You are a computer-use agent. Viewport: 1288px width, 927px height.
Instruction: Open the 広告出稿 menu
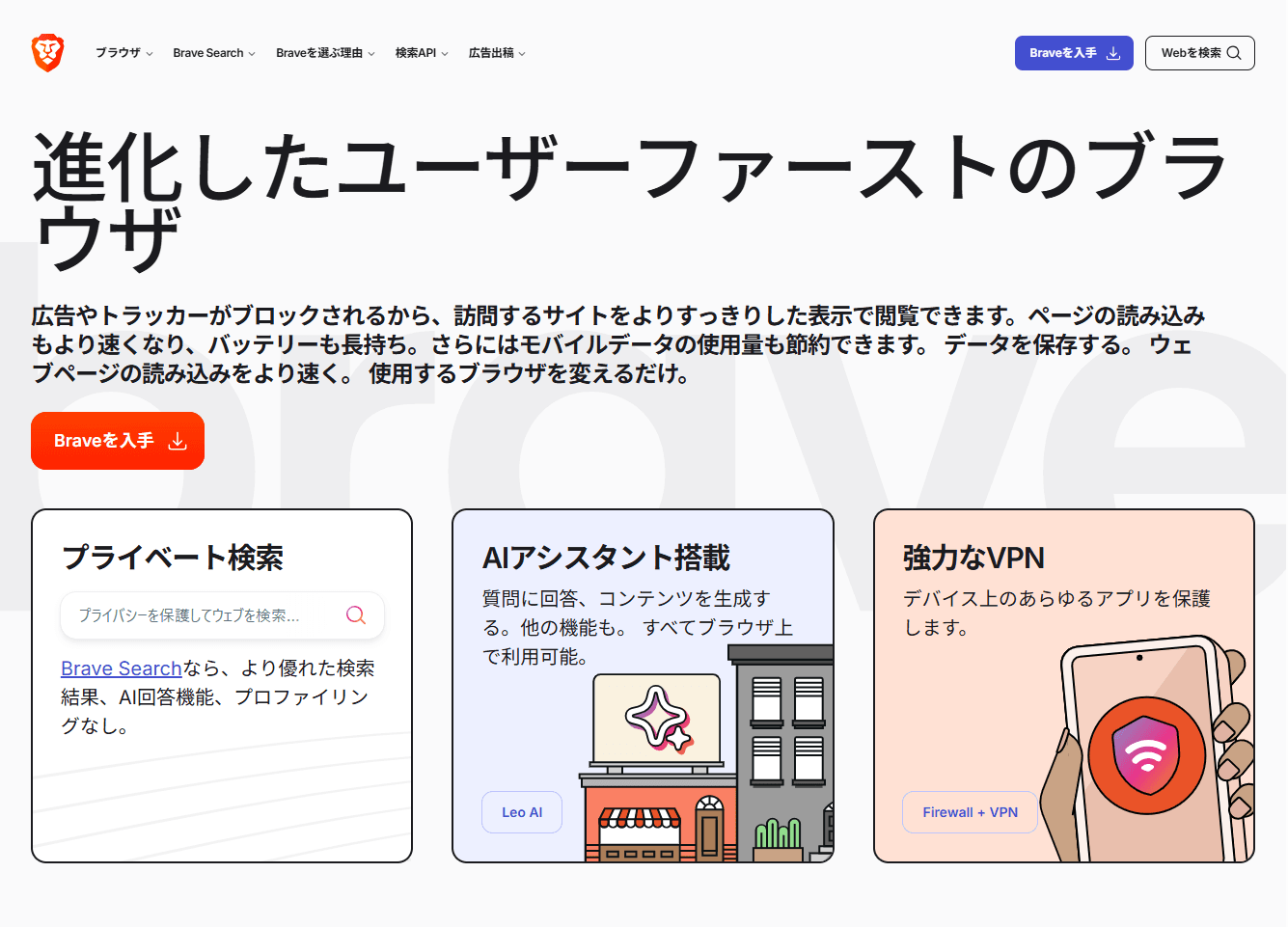[x=497, y=53]
